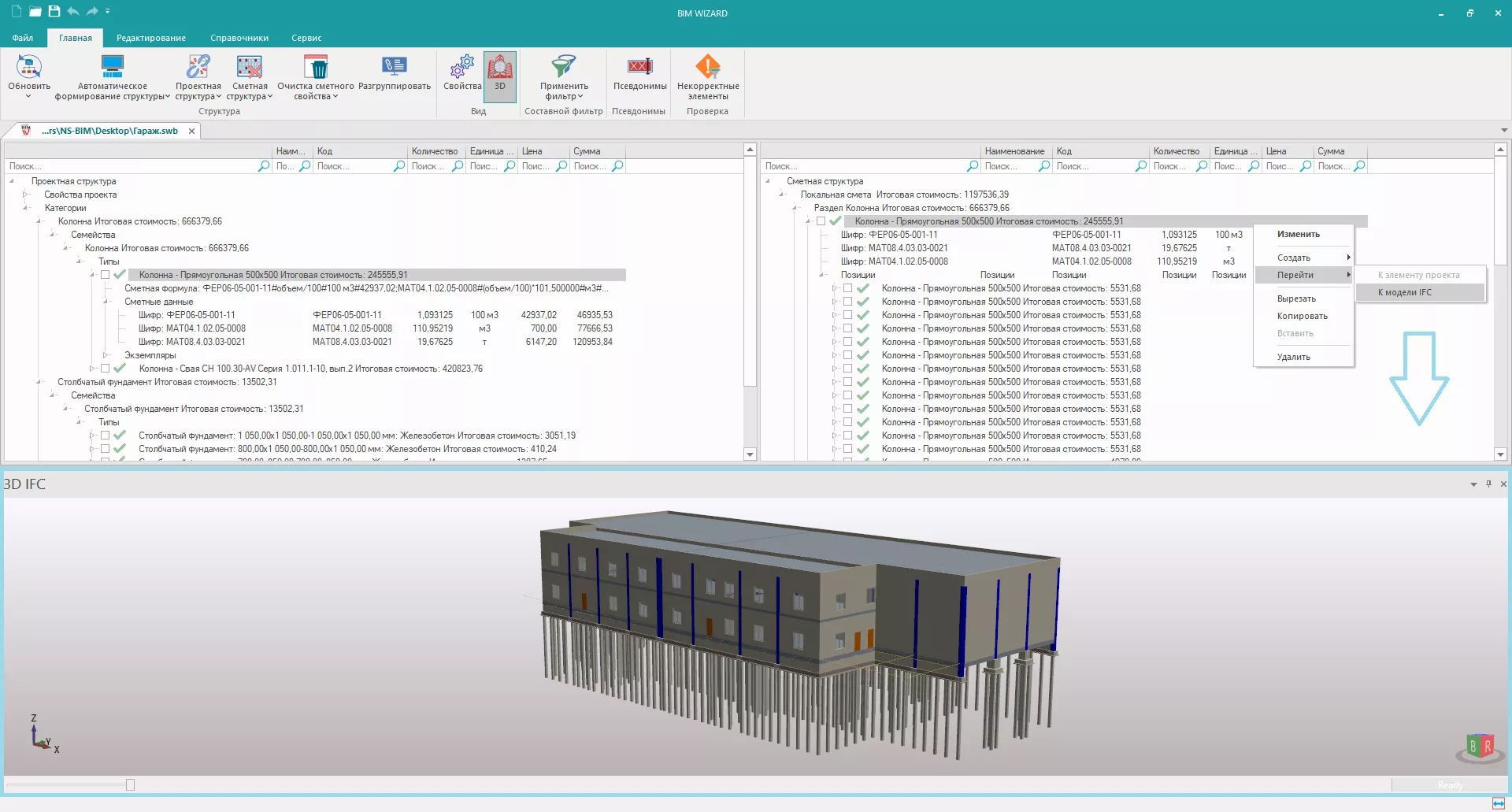This screenshot has height=812, width=1512.
Task: Choose К элементу проекта in submenu
Action: [x=1420, y=275]
